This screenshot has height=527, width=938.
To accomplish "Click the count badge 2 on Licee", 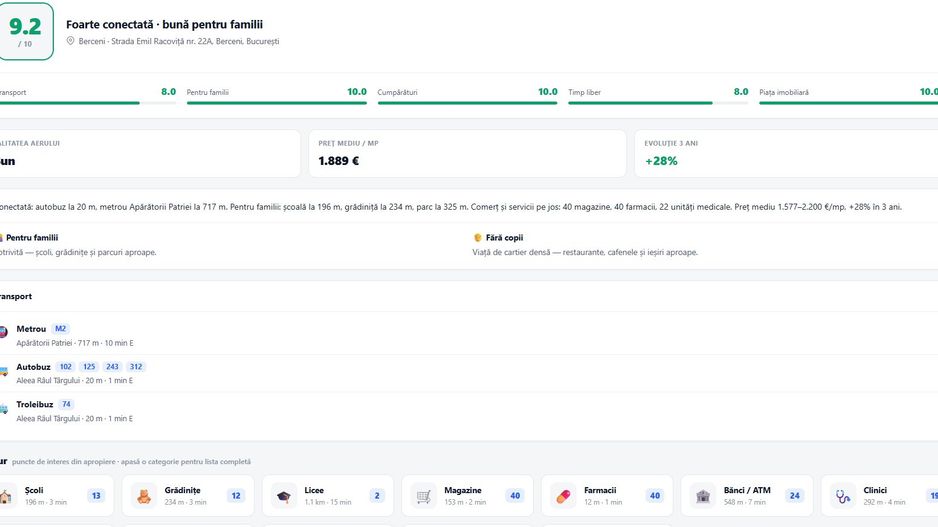I will click(377, 496).
